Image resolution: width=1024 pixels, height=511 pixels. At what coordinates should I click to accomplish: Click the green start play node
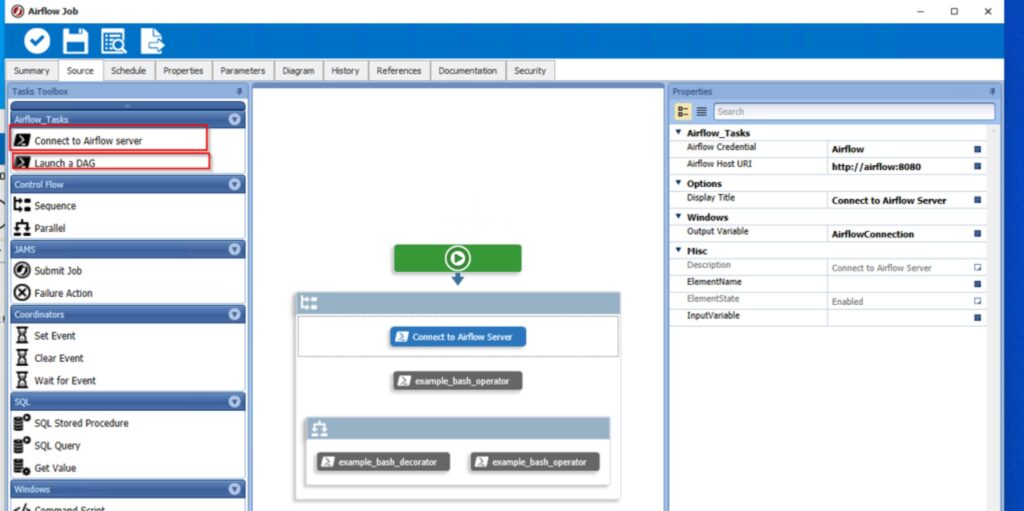(x=457, y=258)
